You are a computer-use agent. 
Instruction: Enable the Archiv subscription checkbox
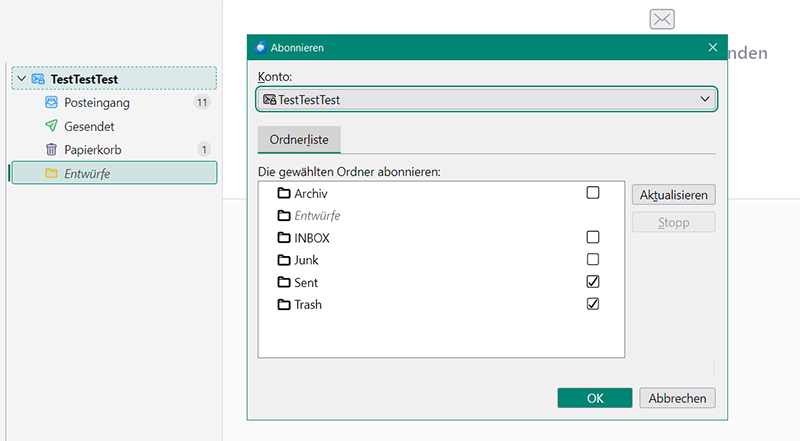[593, 193]
